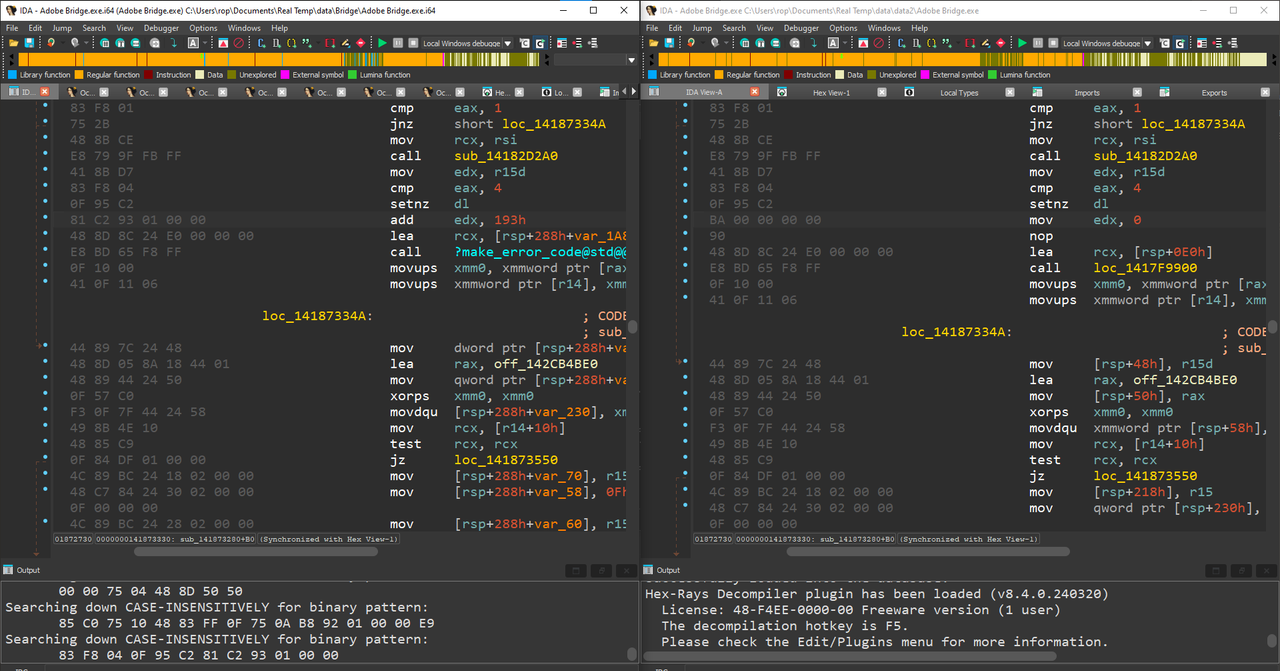Switch to Hex View-1 tab in right window
1280x671 pixels.
point(831,92)
